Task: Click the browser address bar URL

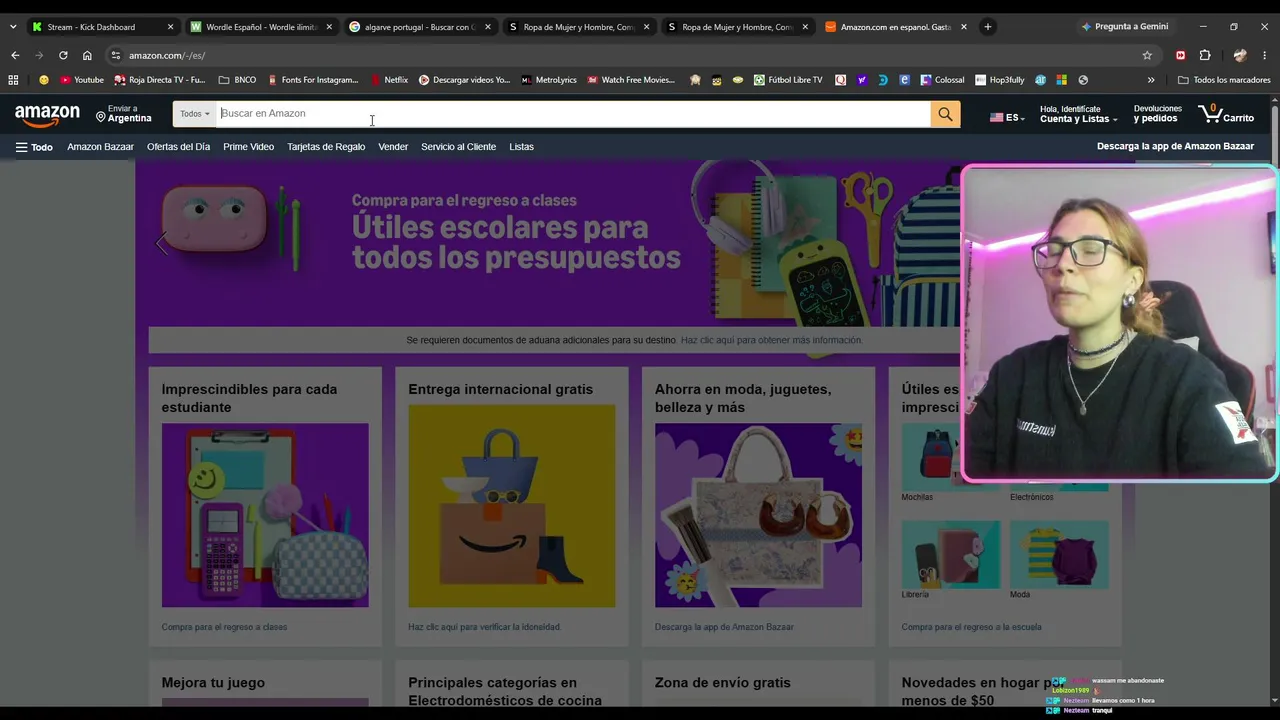Action: point(167,55)
